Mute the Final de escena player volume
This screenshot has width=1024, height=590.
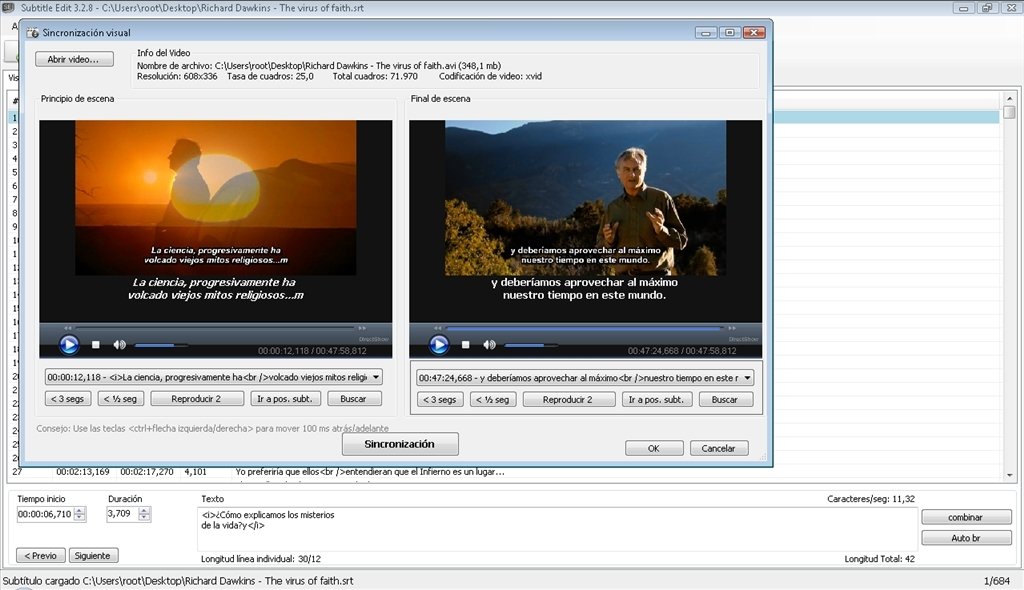pos(489,344)
